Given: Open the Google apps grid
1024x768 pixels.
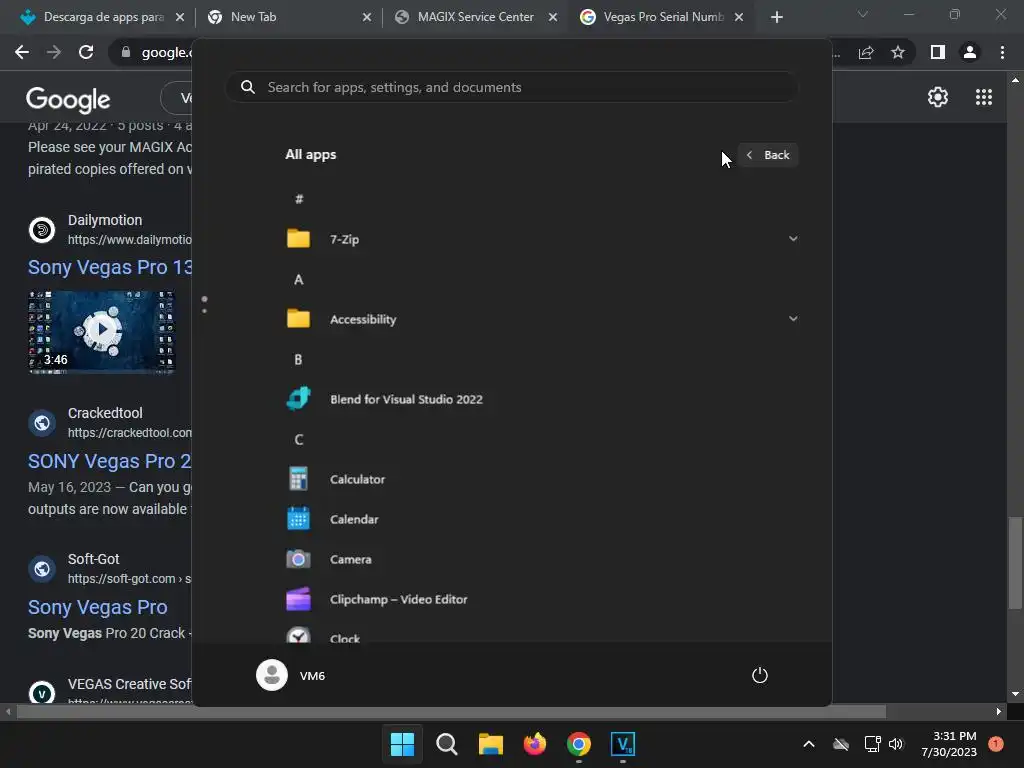Looking at the screenshot, I should [x=984, y=97].
